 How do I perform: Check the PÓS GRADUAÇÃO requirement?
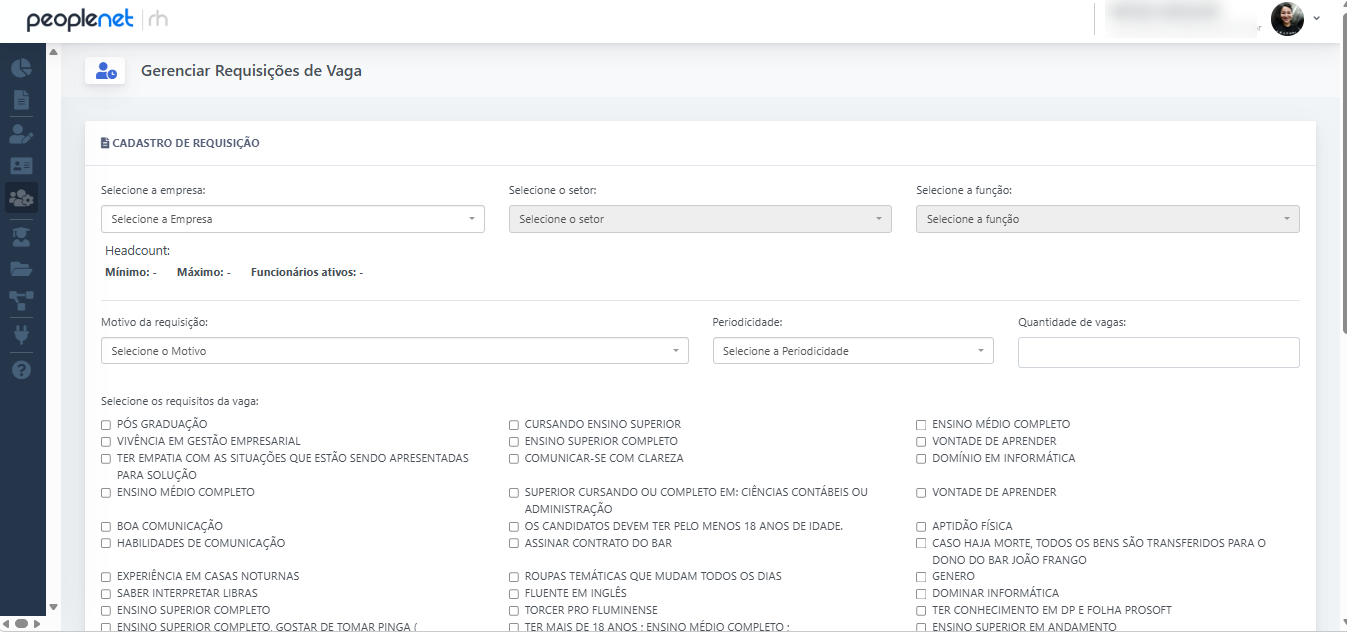pos(106,425)
